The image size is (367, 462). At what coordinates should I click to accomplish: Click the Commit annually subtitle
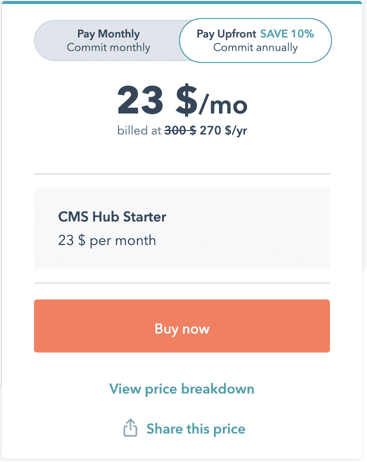pos(255,48)
